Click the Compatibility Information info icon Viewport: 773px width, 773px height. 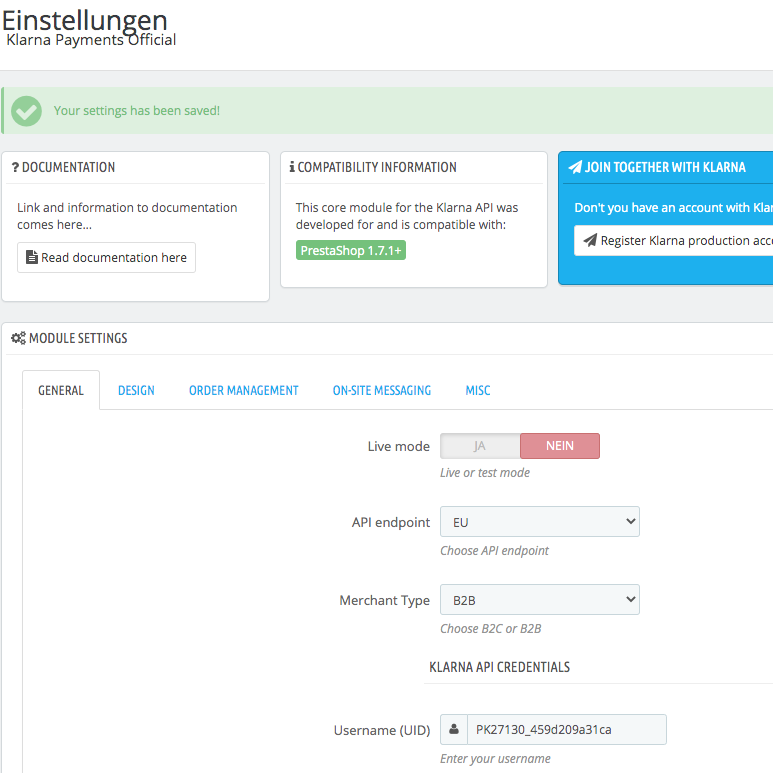[x=292, y=167]
